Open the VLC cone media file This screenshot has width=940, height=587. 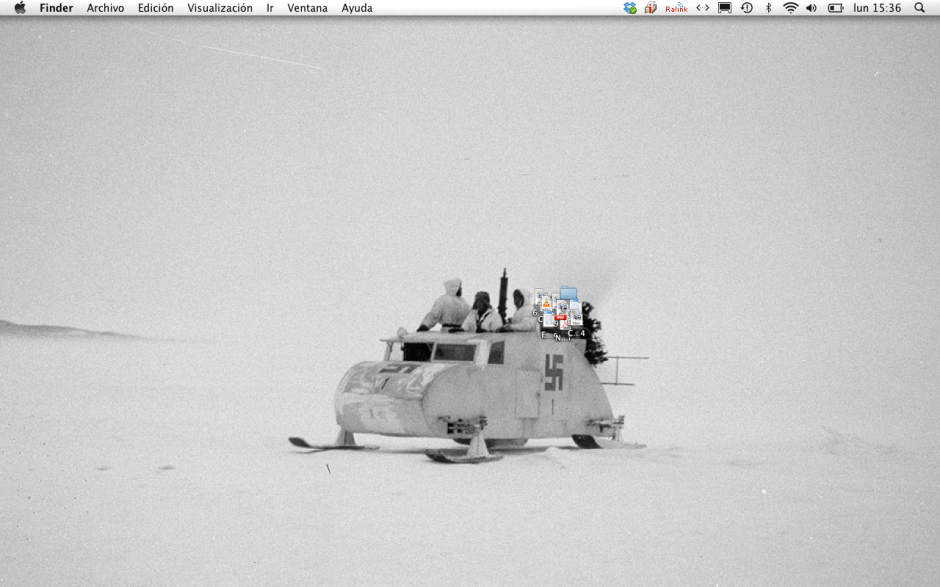546,303
